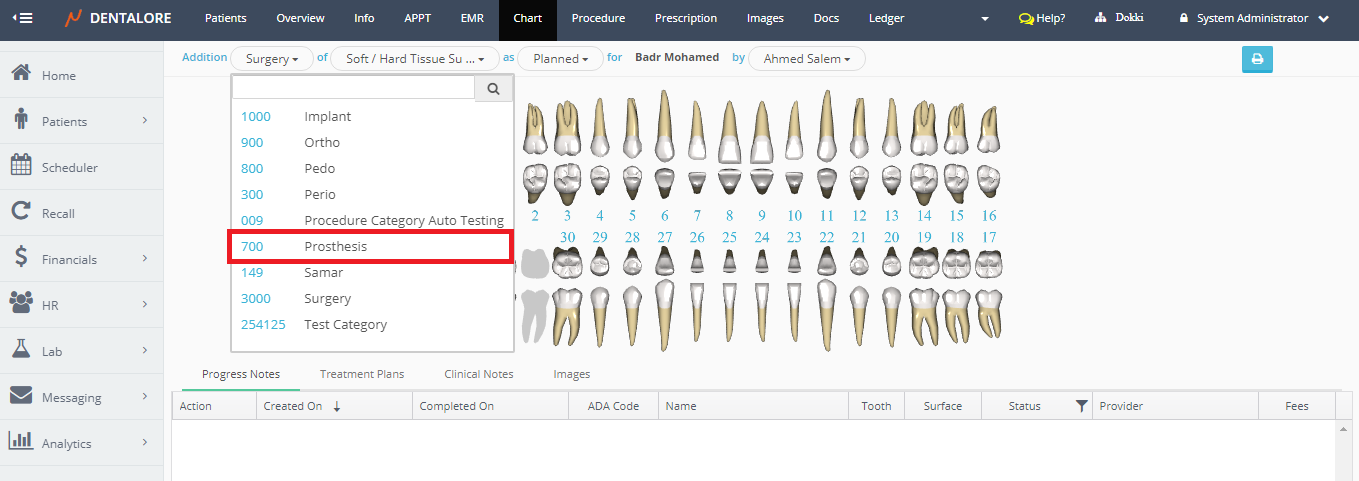Open the Surgery category dropdown
Image resolution: width=1359 pixels, height=481 pixels.
(x=272, y=59)
